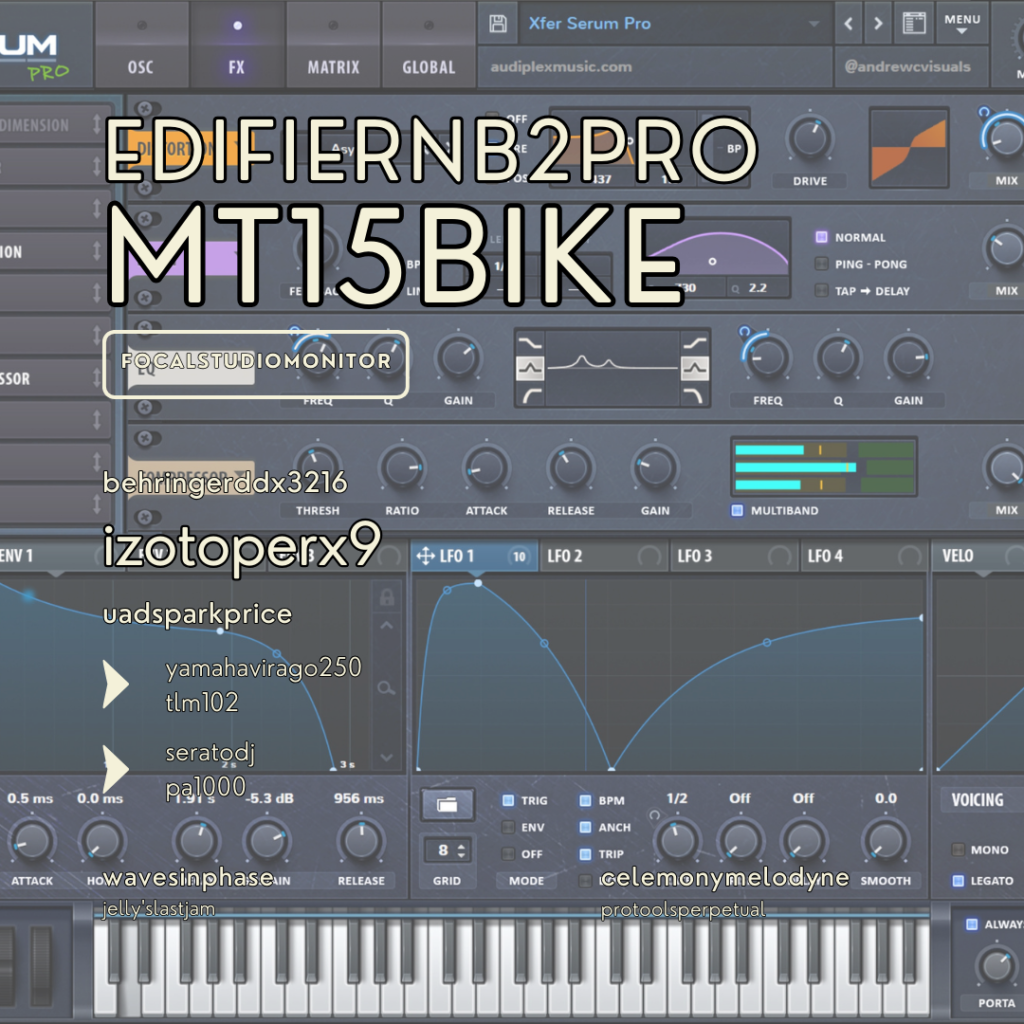Toggle LEGATO voicing
This screenshot has width=1024, height=1024.
pos(958,881)
